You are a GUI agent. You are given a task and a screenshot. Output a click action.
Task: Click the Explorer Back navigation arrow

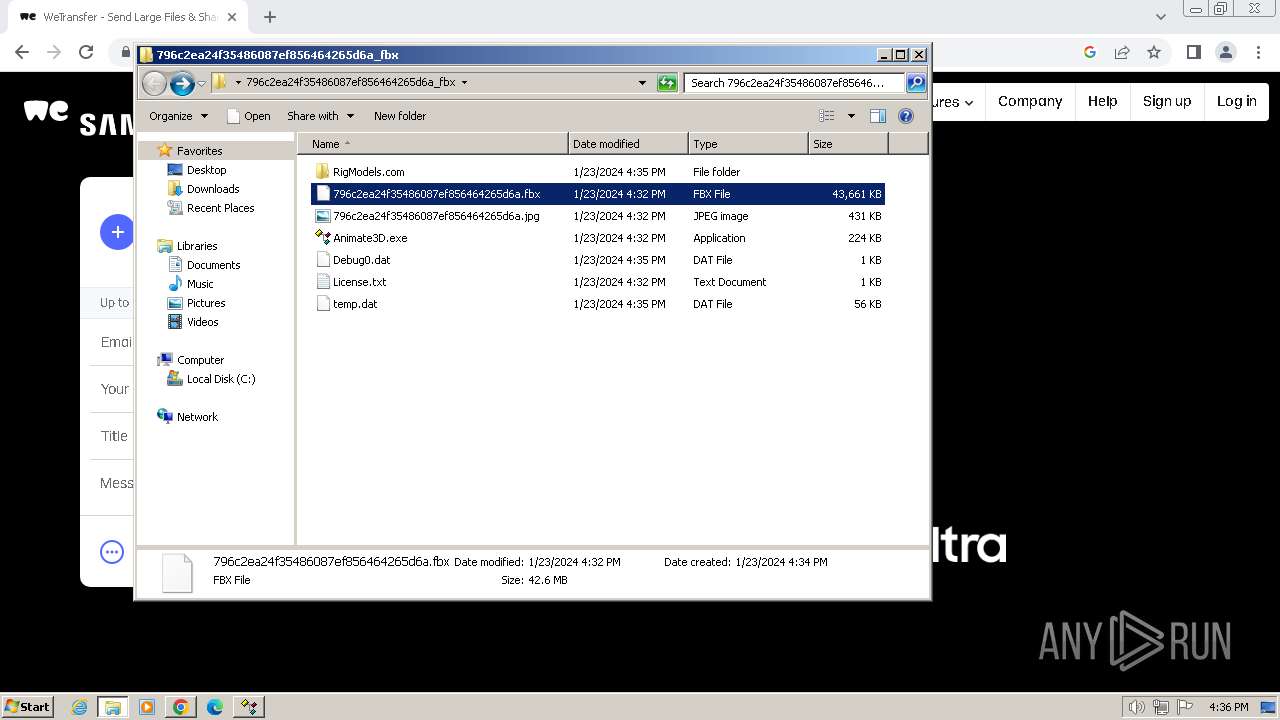click(x=154, y=83)
